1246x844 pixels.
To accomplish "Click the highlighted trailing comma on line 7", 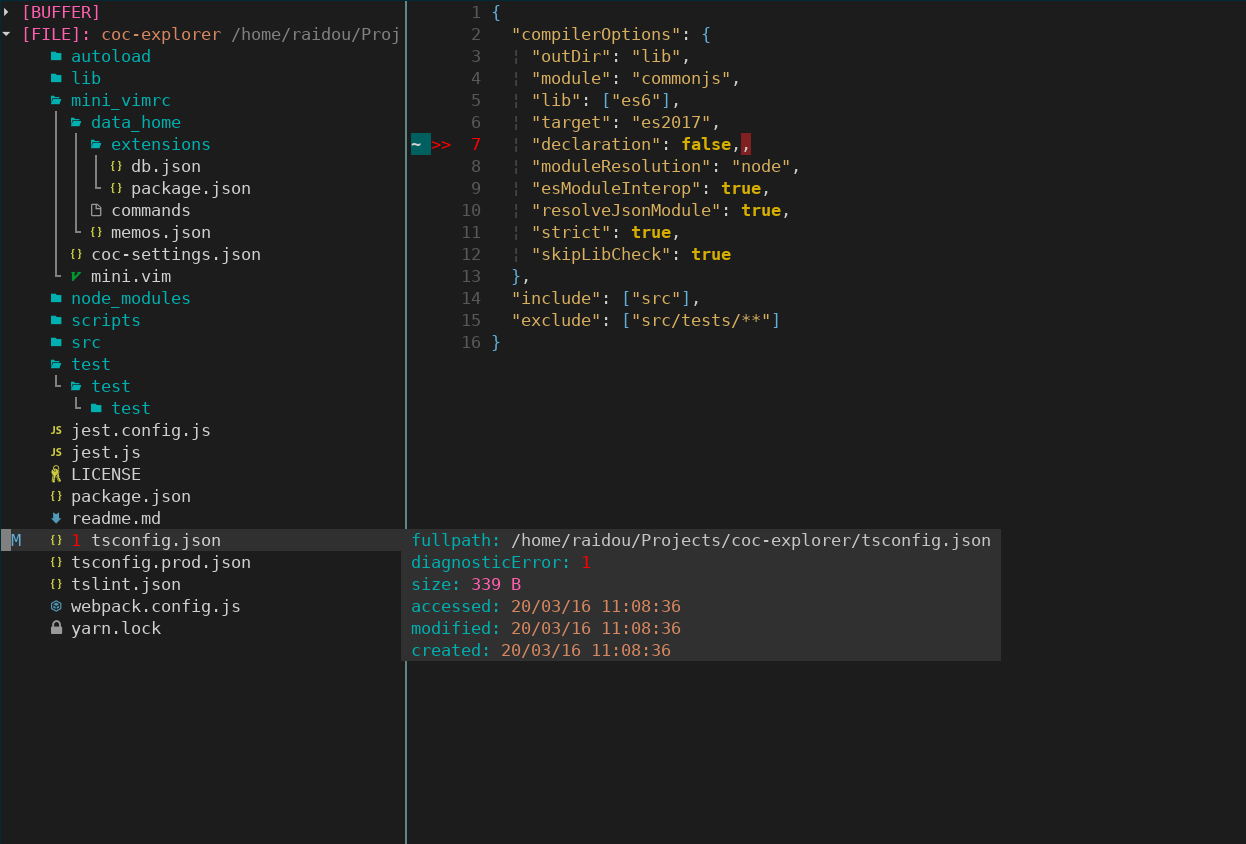I will [x=746, y=144].
